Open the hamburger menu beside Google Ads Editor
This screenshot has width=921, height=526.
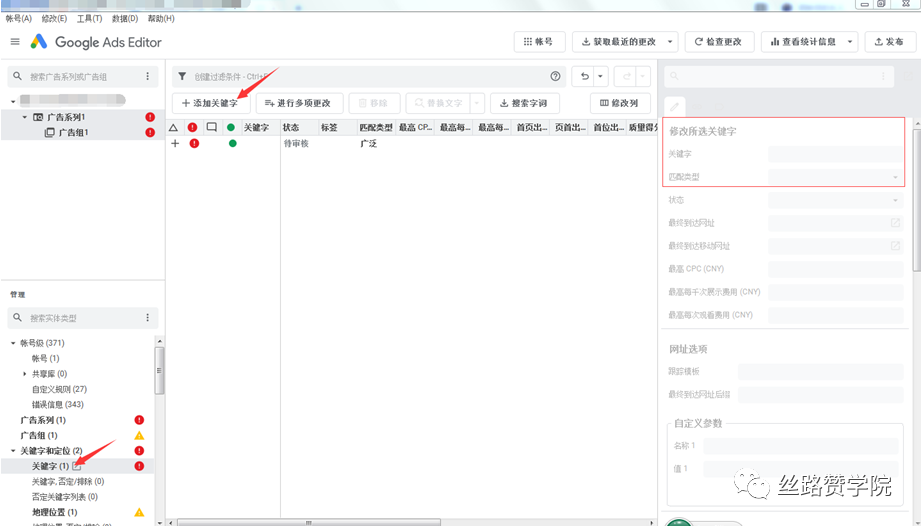point(15,42)
